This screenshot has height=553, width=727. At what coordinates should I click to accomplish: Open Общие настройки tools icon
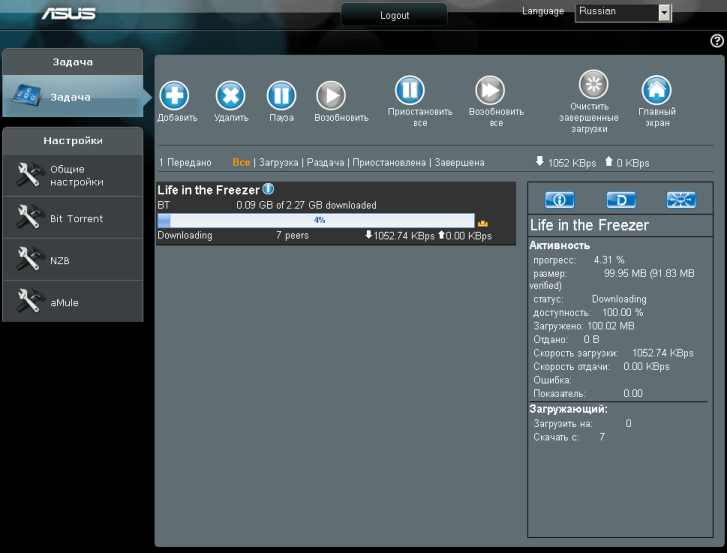point(28,175)
